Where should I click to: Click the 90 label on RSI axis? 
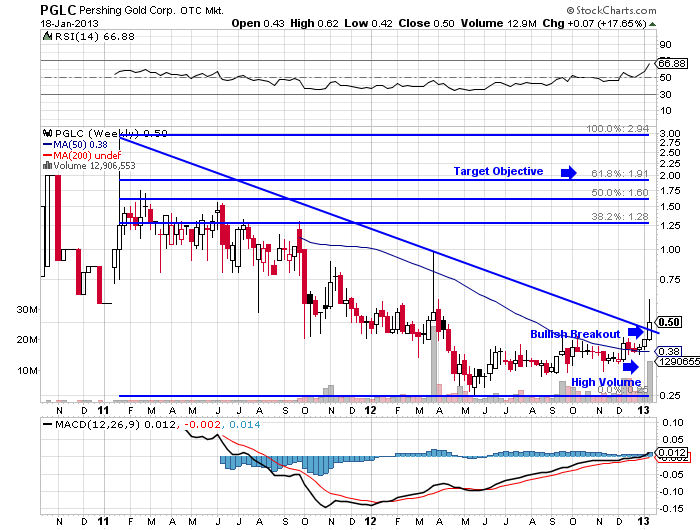coord(666,44)
